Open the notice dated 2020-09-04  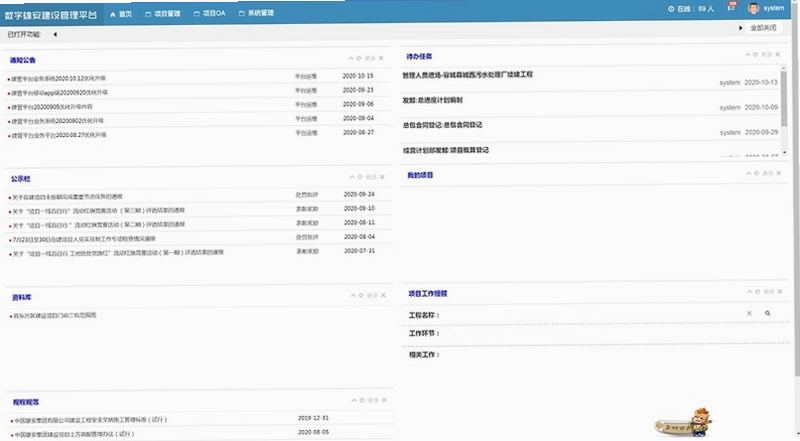tap(57, 121)
